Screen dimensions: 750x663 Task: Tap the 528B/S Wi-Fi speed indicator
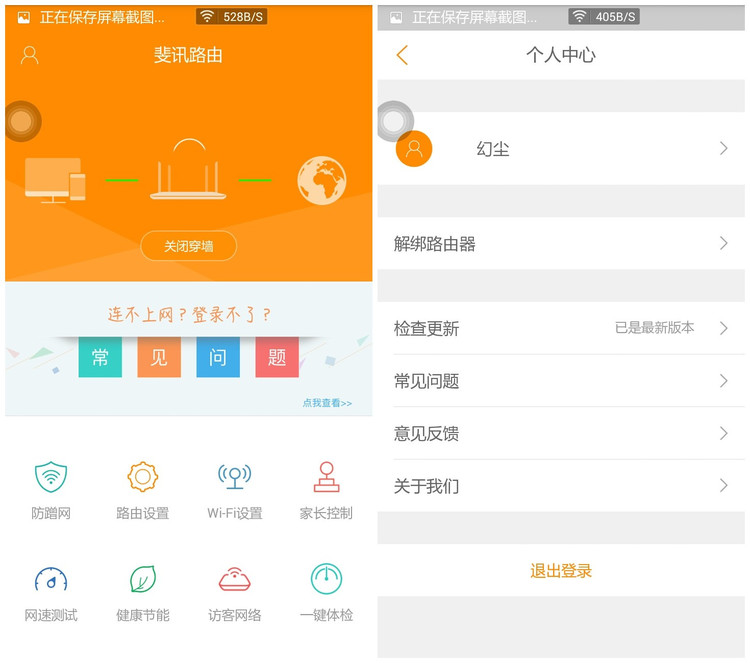(232, 17)
